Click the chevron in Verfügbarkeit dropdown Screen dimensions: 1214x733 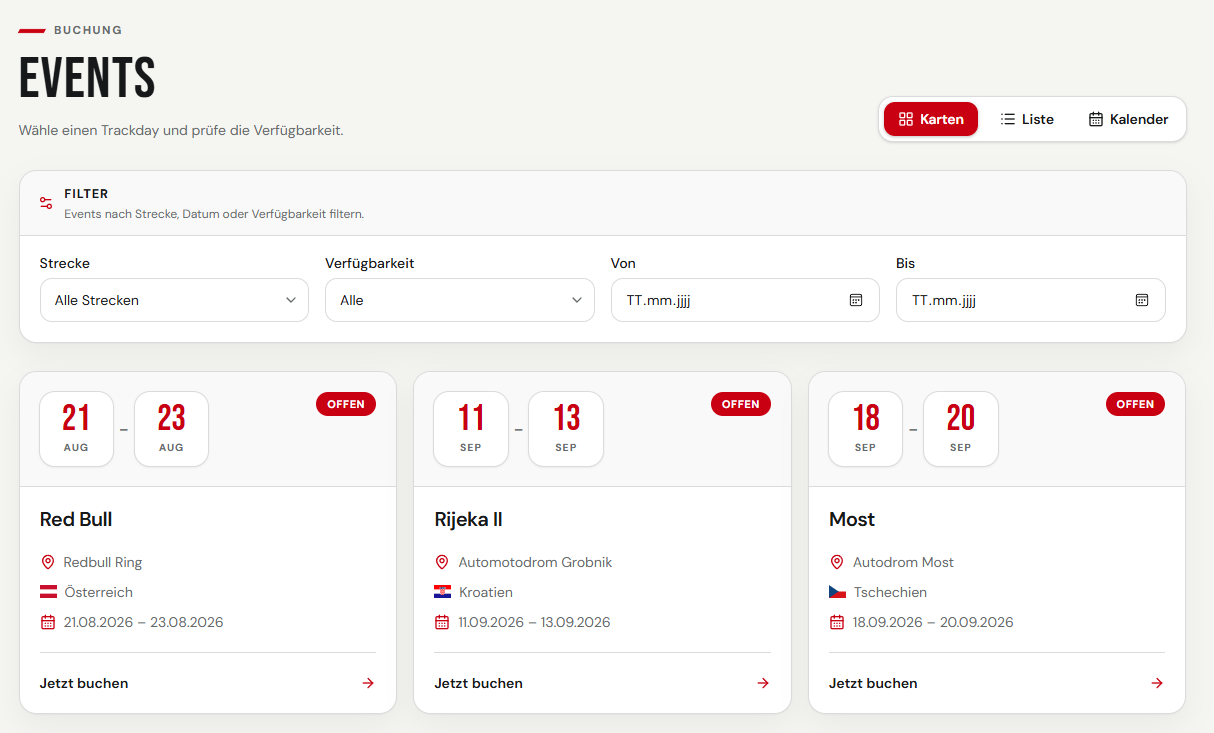(576, 300)
